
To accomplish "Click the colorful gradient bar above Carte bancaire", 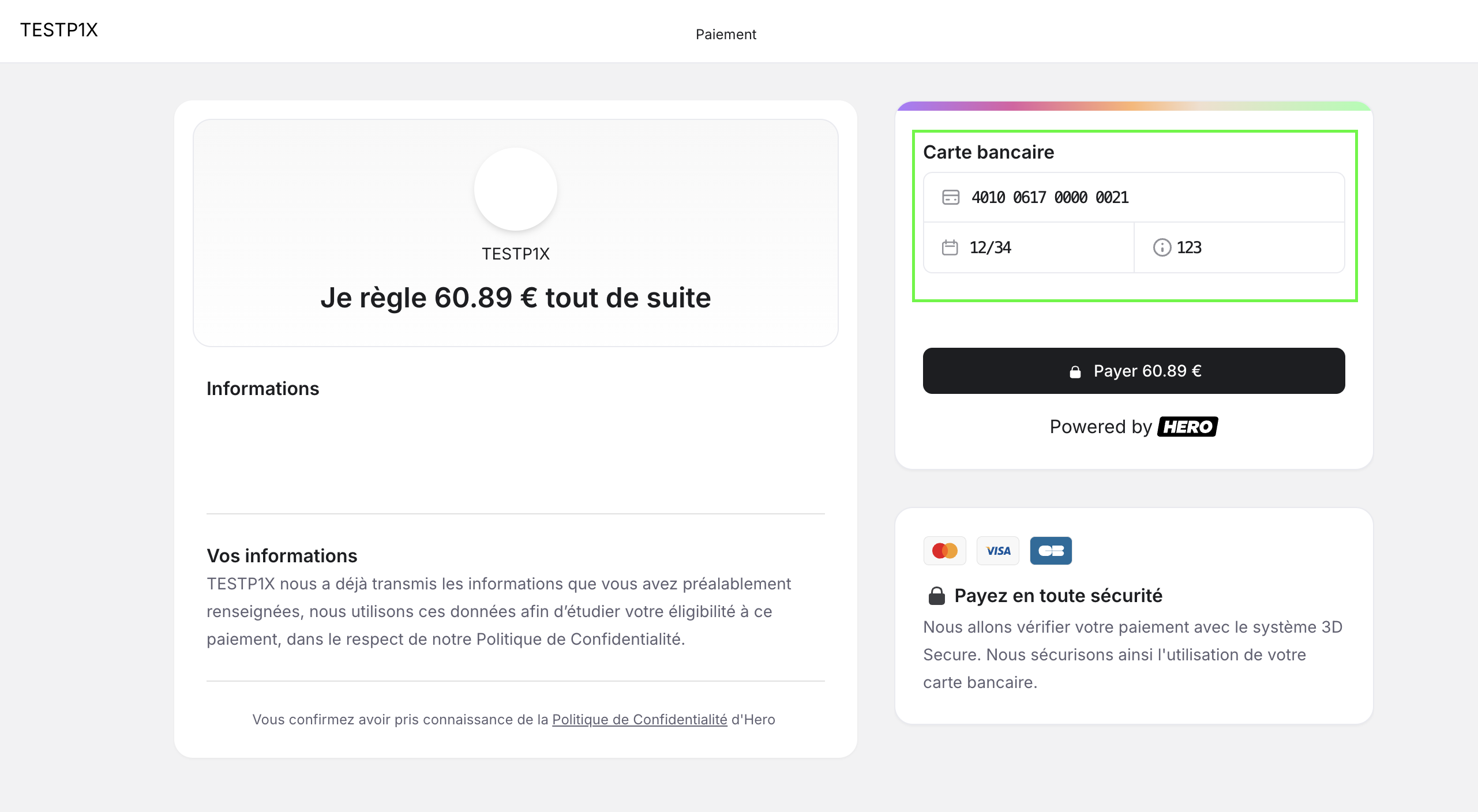I will (1134, 106).
